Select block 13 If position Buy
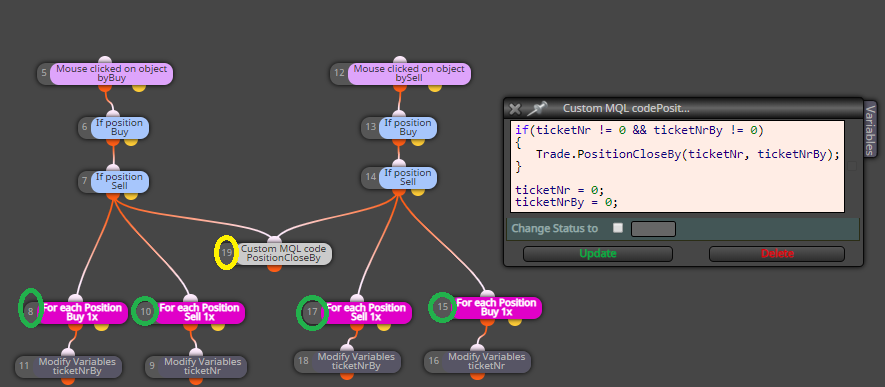Screen dimensions: 885x387 pyautogui.click(x=408, y=127)
